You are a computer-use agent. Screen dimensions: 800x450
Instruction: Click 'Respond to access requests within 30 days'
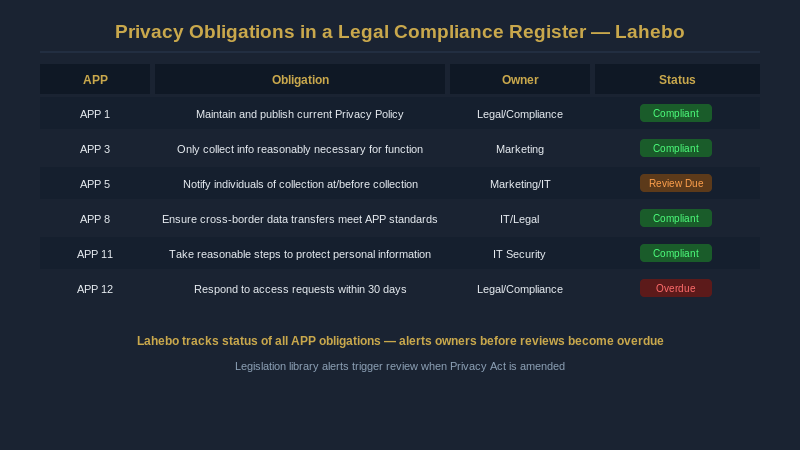300,289
